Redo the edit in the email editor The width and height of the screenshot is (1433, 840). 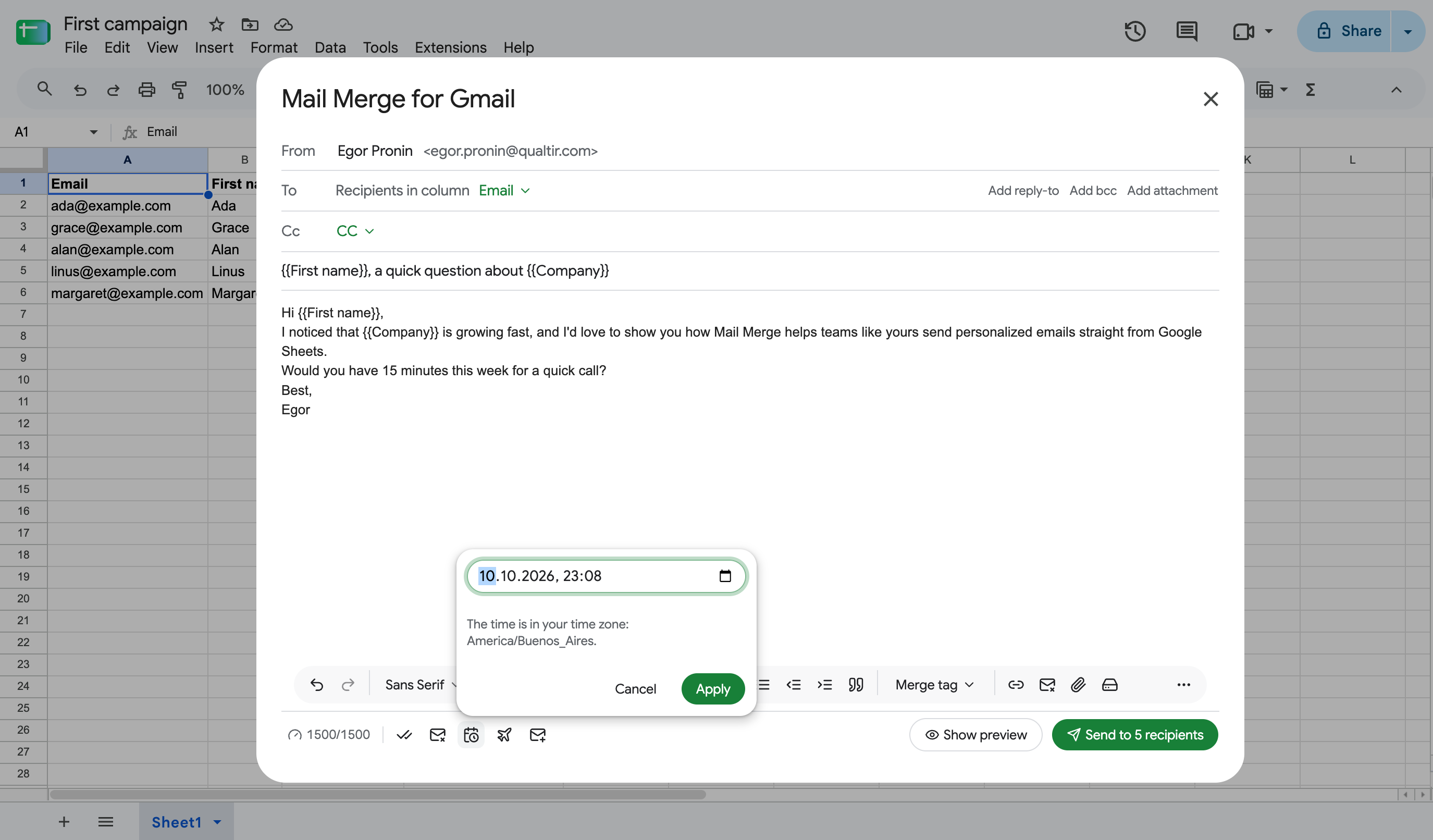[x=348, y=685]
